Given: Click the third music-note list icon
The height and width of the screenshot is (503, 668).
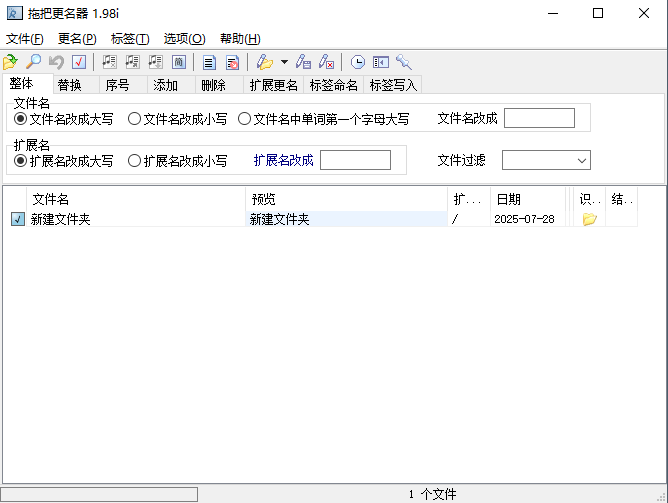Looking at the screenshot, I should pyautogui.click(x=155, y=62).
